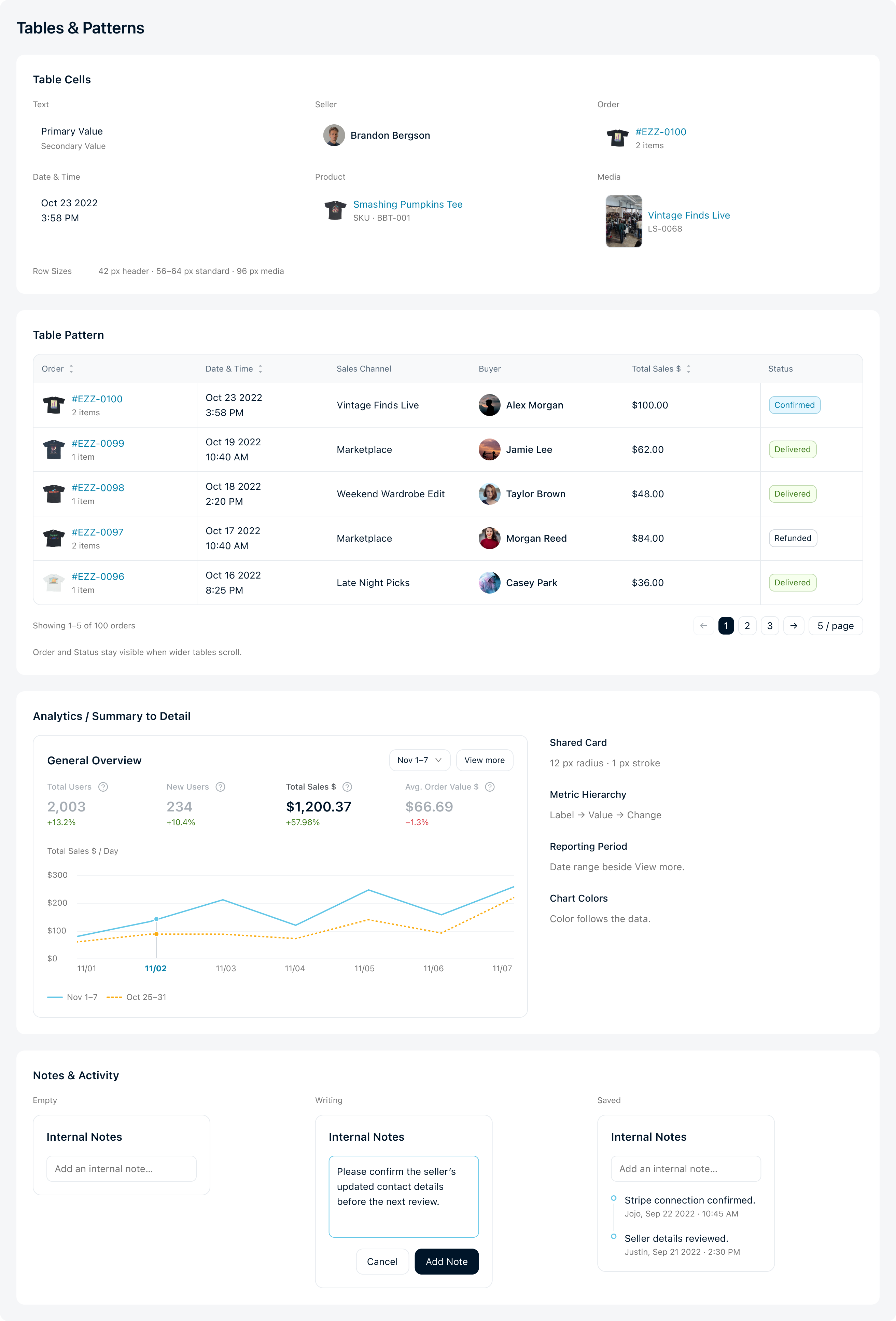This screenshot has width=896, height=1321.
Task: Click Brandon Bergson's seller avatar
Action: tap(334, 135)
